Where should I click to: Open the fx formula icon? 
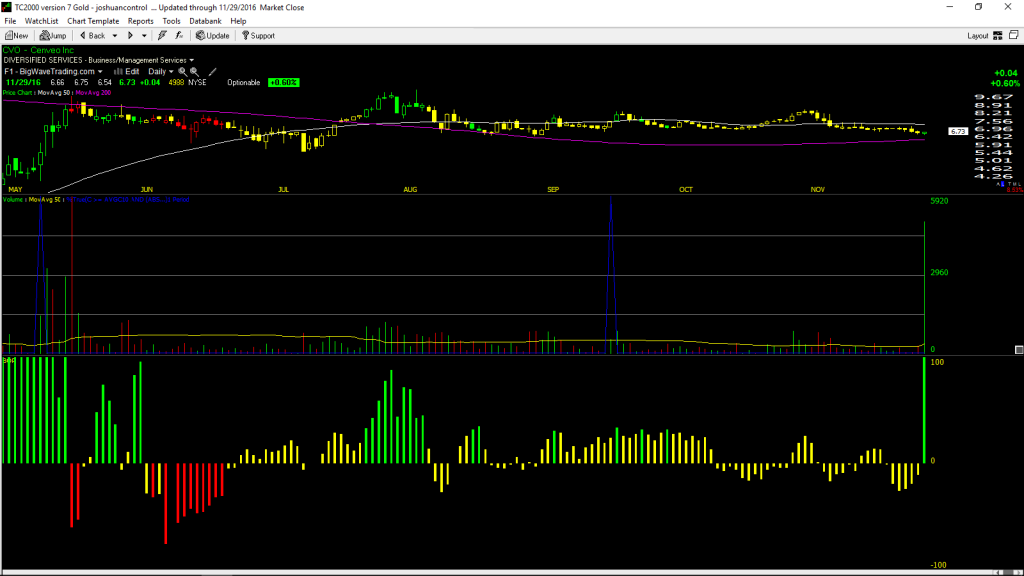179,36
